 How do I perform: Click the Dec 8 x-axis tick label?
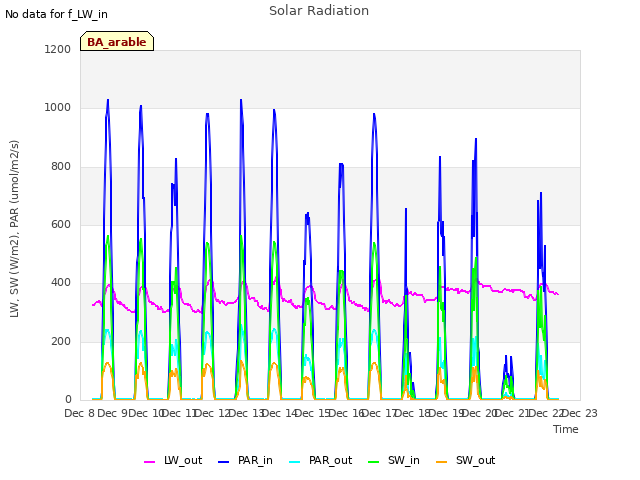pyautogui.click(x=79, y=413)
